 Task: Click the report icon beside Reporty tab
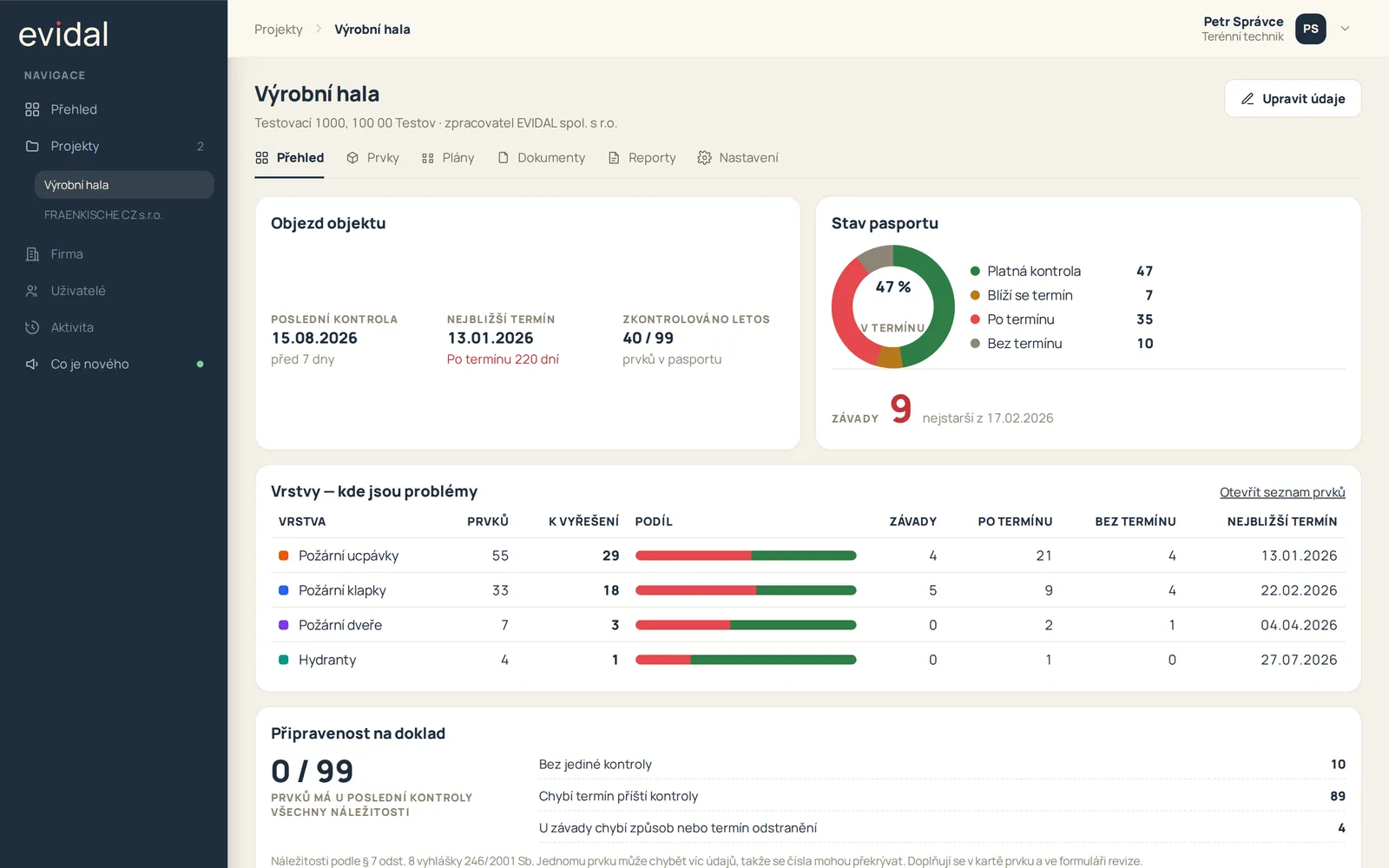[614, 158]
